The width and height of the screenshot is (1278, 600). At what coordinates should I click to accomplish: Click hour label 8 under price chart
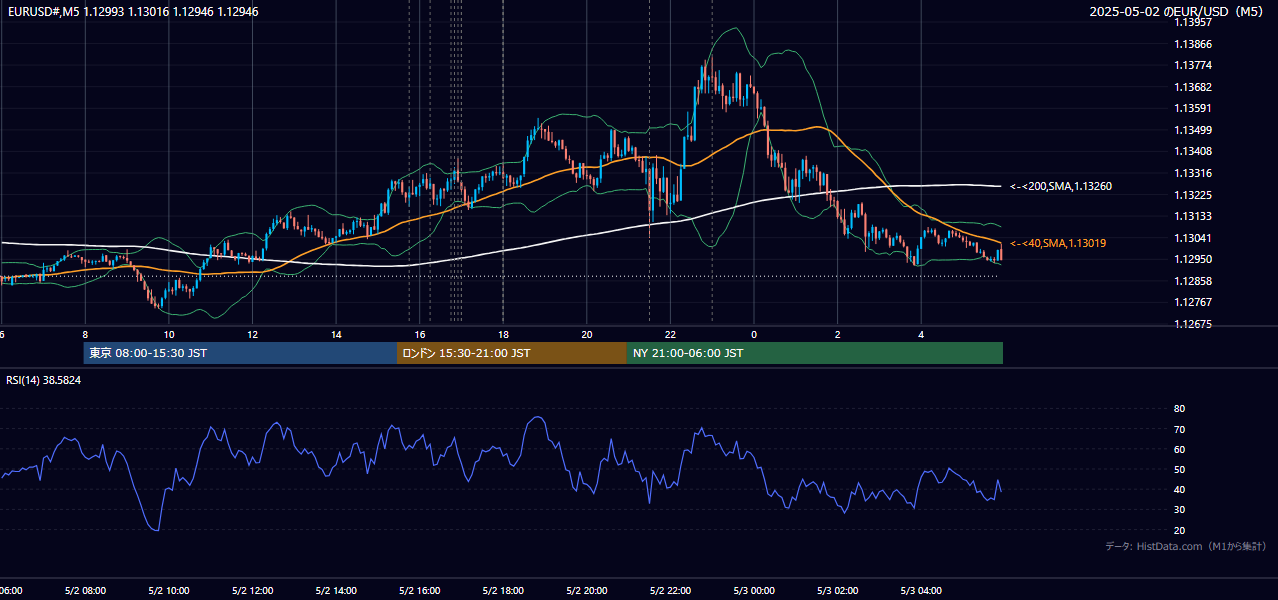[85, 335]
